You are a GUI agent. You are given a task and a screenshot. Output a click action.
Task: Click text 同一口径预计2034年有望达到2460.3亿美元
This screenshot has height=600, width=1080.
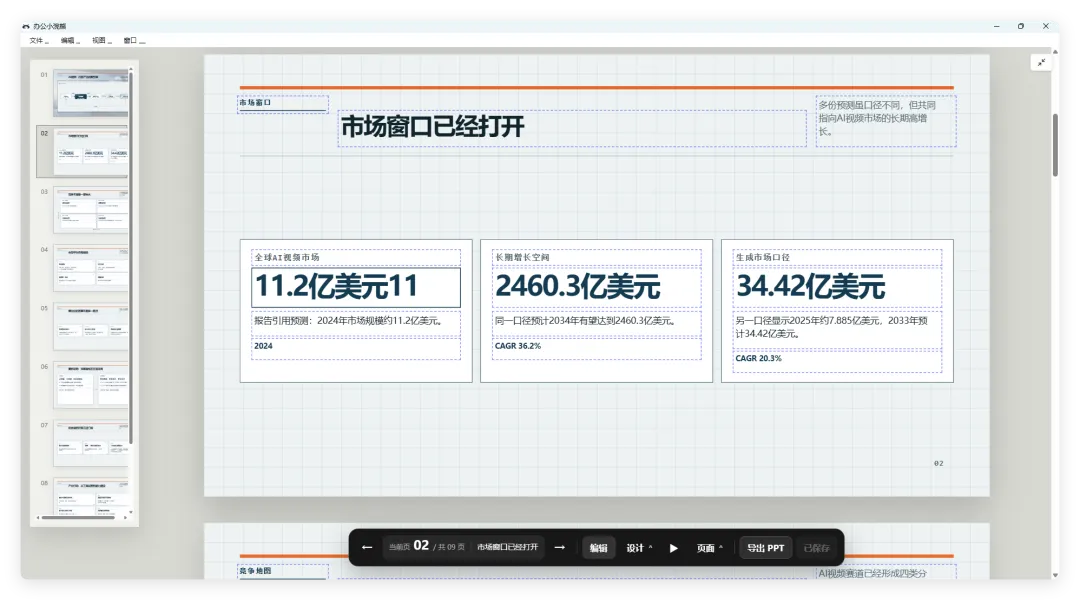pos(585,321)
